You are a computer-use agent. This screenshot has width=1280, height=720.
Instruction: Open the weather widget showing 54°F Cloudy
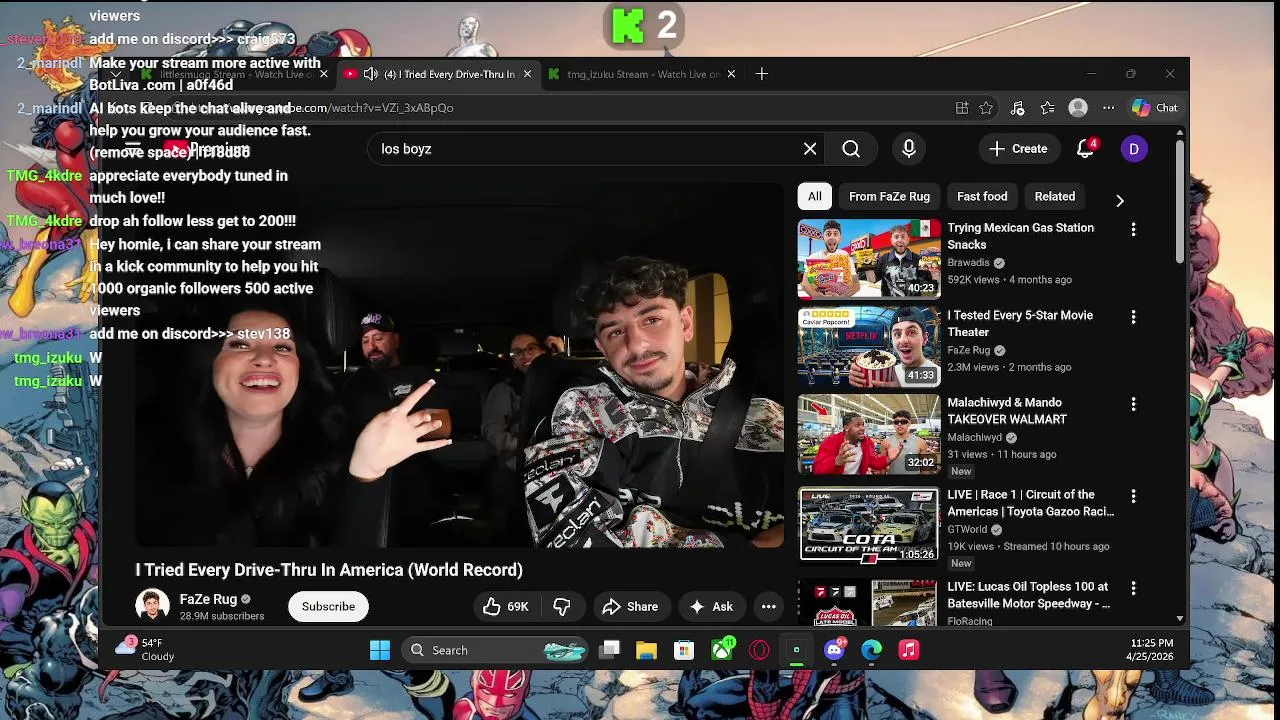pyautogui.click(x=146, y=650)
